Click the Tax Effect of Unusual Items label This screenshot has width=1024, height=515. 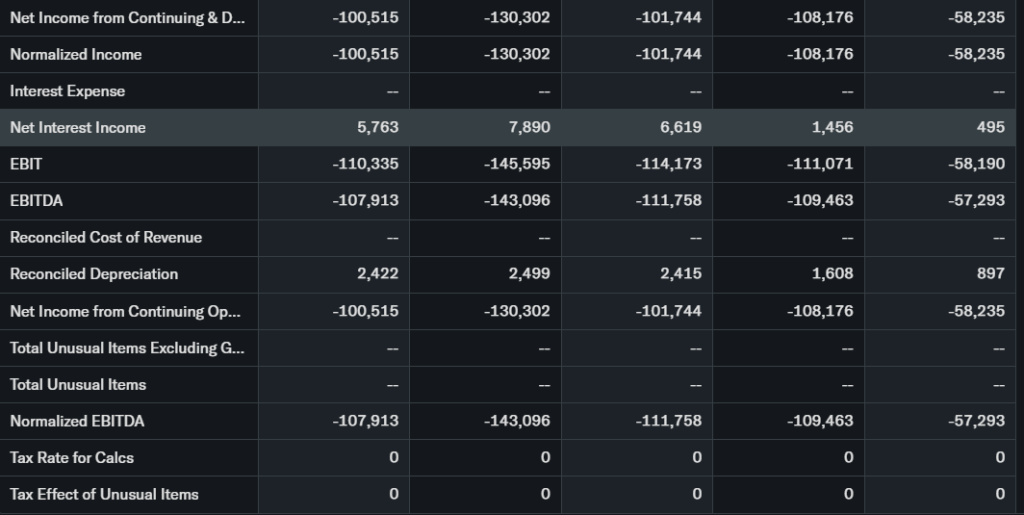[x=104, y=494]
